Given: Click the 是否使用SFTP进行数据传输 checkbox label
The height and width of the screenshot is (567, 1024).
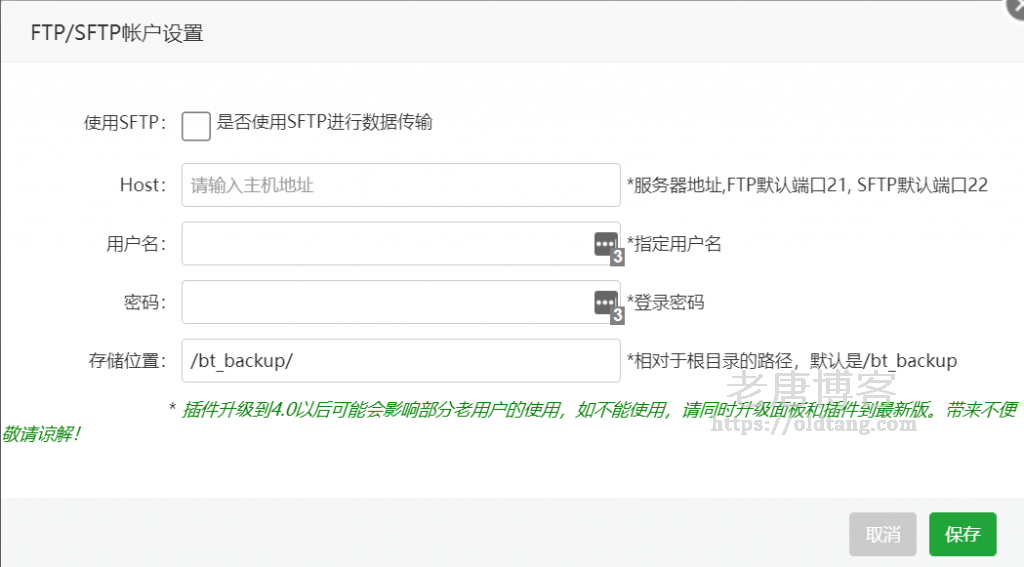Looking at the screenshot, I should [324, 123].
